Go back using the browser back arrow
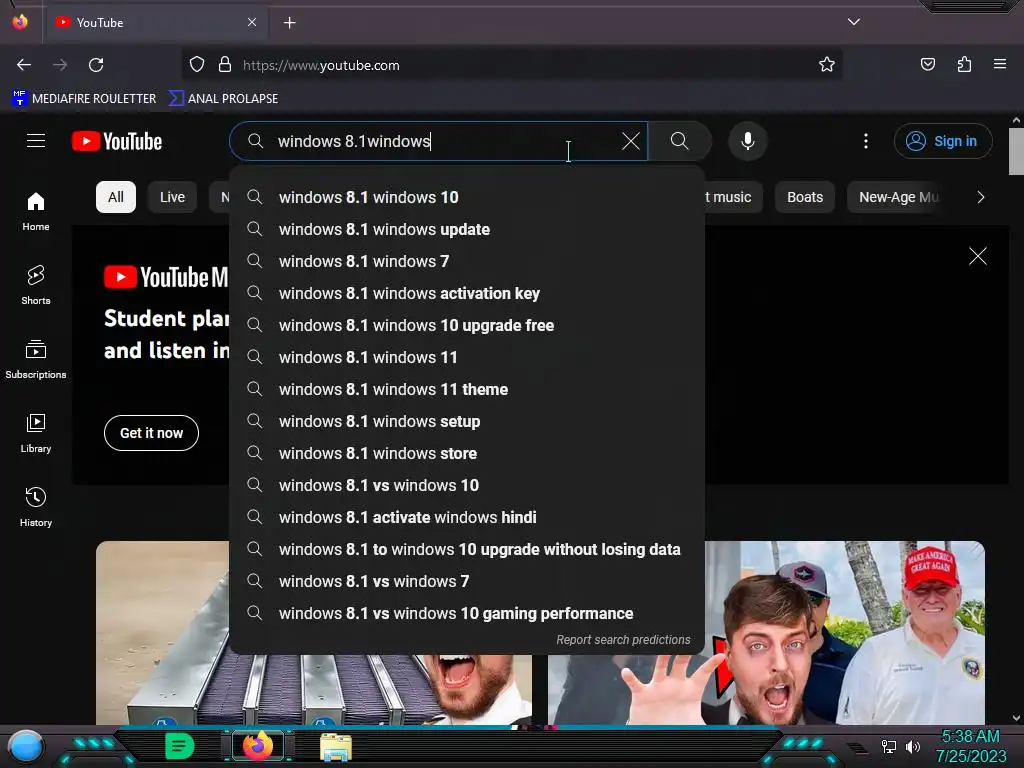This screenshot has height=768, width=1024. tap(24, 65)
